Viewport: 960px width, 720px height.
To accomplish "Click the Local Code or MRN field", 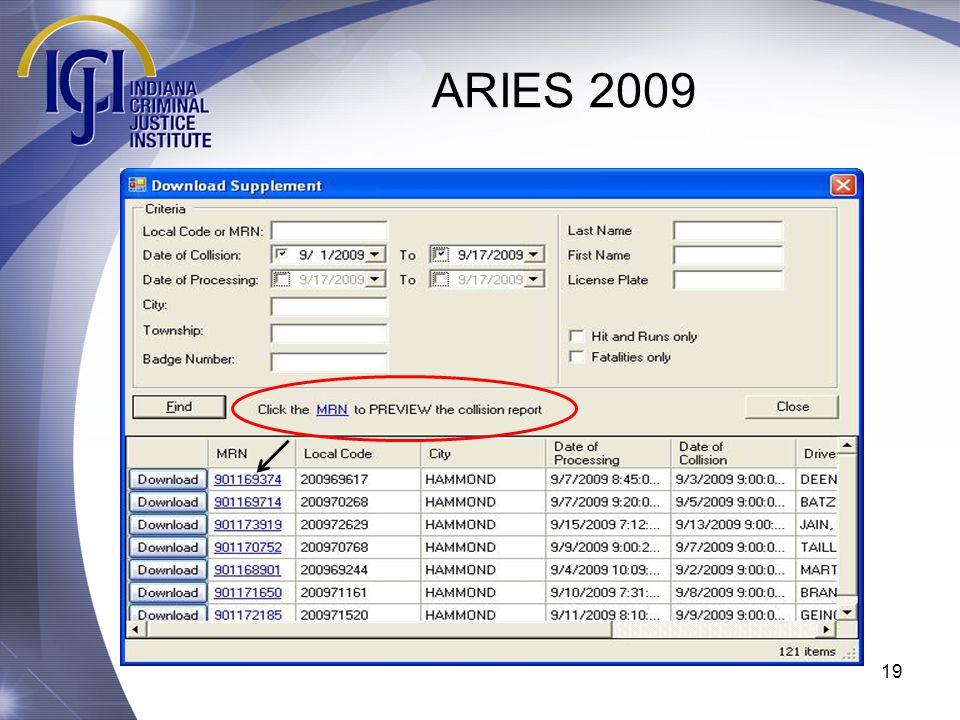I will click(x=329, y=231).
